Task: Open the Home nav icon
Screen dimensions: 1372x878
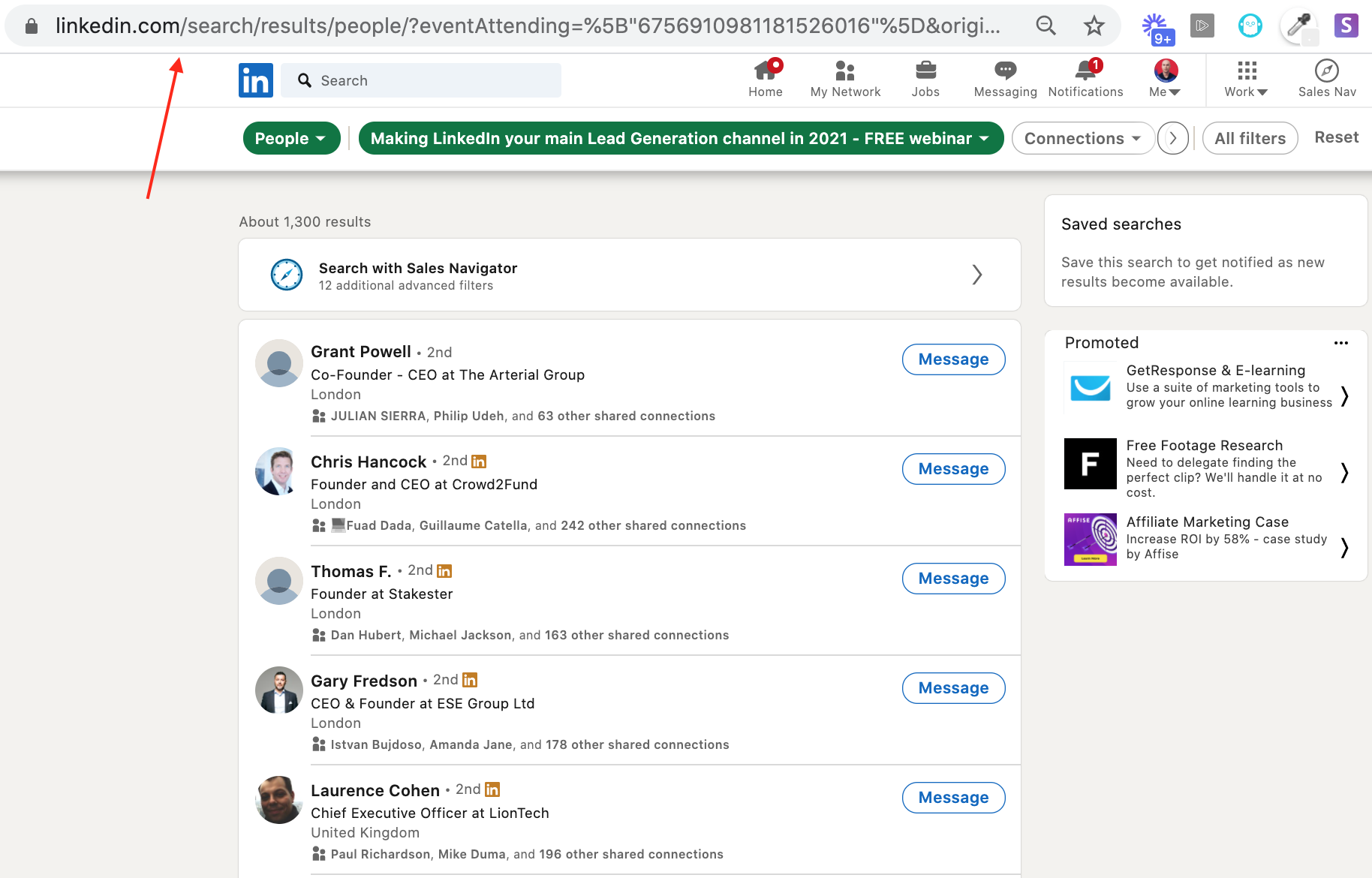Action: (x=766, y=71)
